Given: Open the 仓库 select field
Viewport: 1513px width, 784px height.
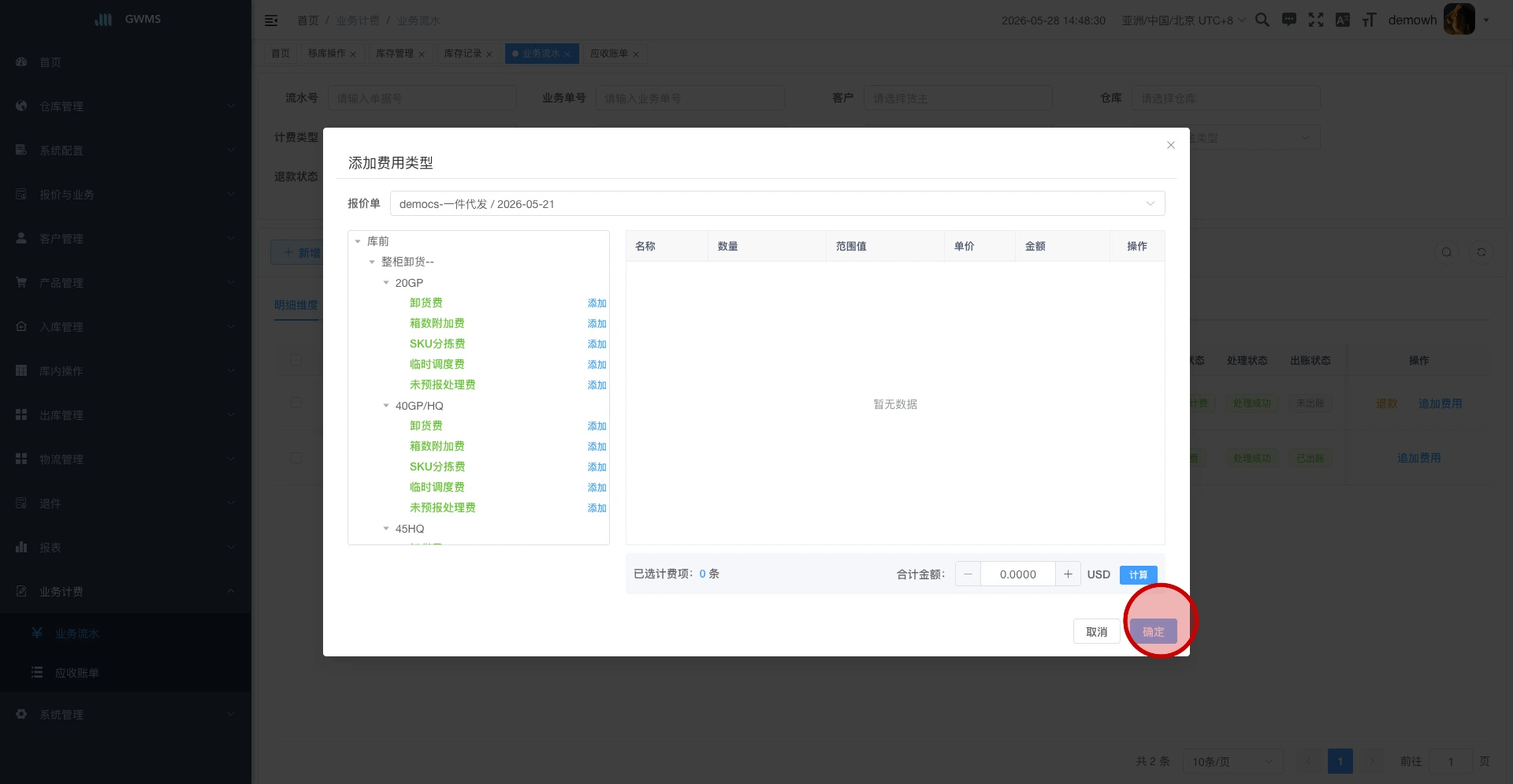Looking at the screenshot, I should tap(1225, 98).
